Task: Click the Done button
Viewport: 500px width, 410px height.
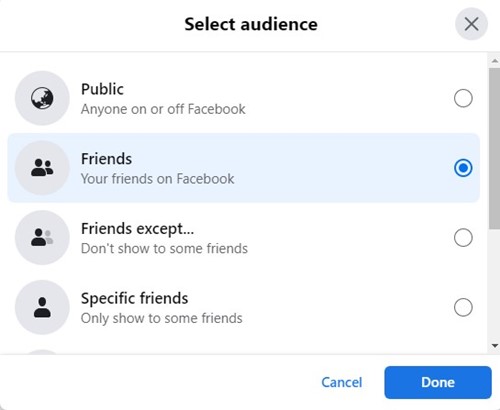Action: 438,382
